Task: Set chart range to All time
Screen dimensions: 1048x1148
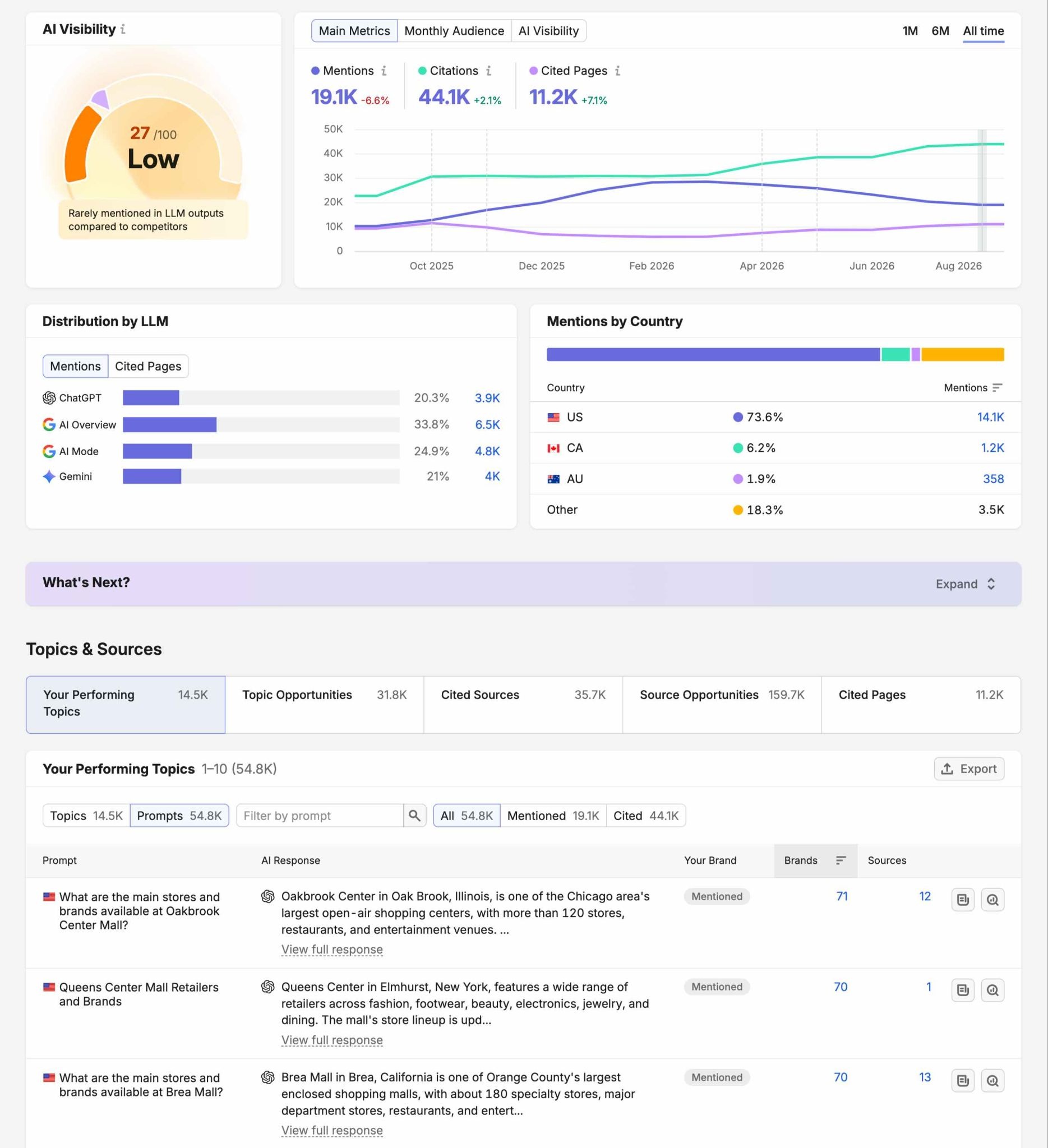Action: (984, 31)
